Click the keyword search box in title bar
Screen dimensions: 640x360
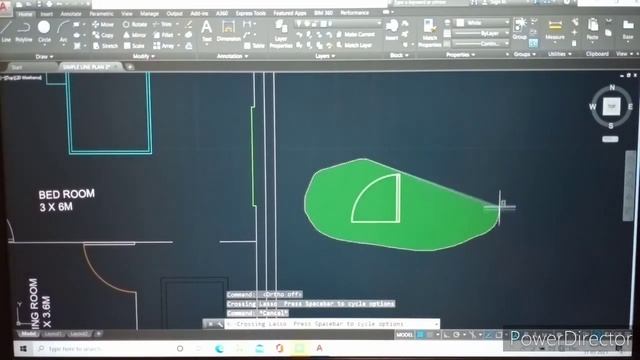coord(429,3)
